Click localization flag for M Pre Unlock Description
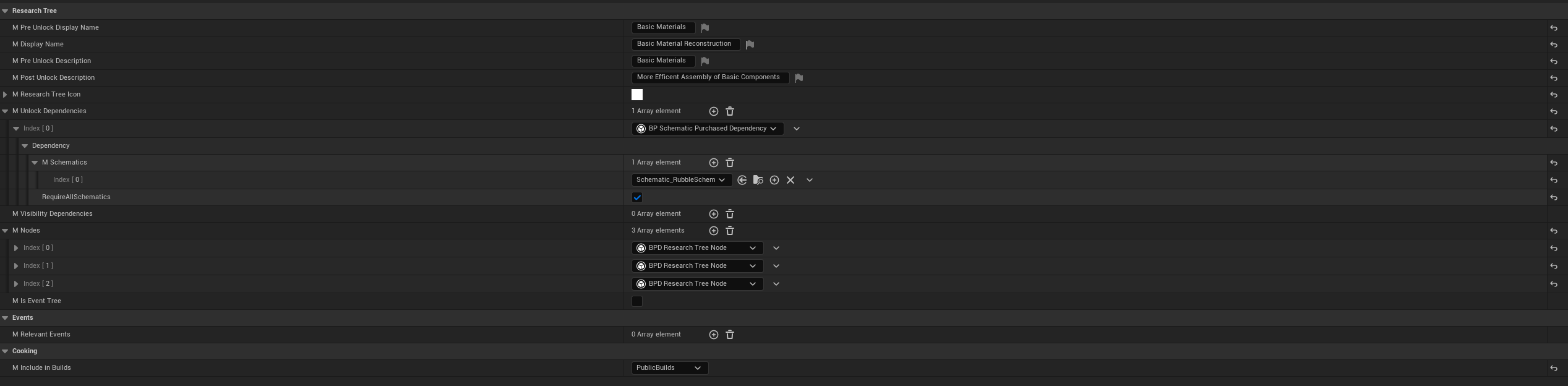1568x386 pixels. [705, 61]
